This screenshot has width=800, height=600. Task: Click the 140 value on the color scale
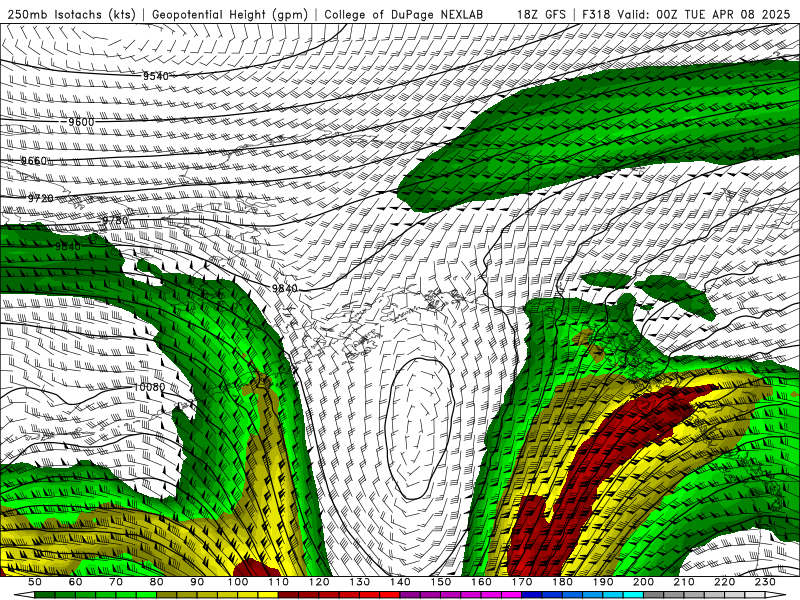pyautogui.click(x=401, y=582)
